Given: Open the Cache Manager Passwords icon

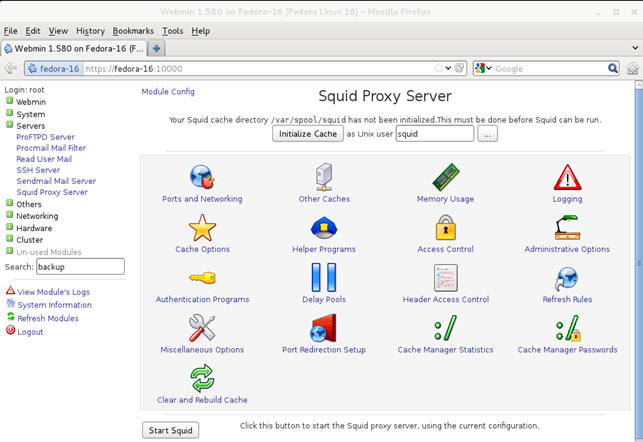Looking at the screenshot, I should click(568, 328).
